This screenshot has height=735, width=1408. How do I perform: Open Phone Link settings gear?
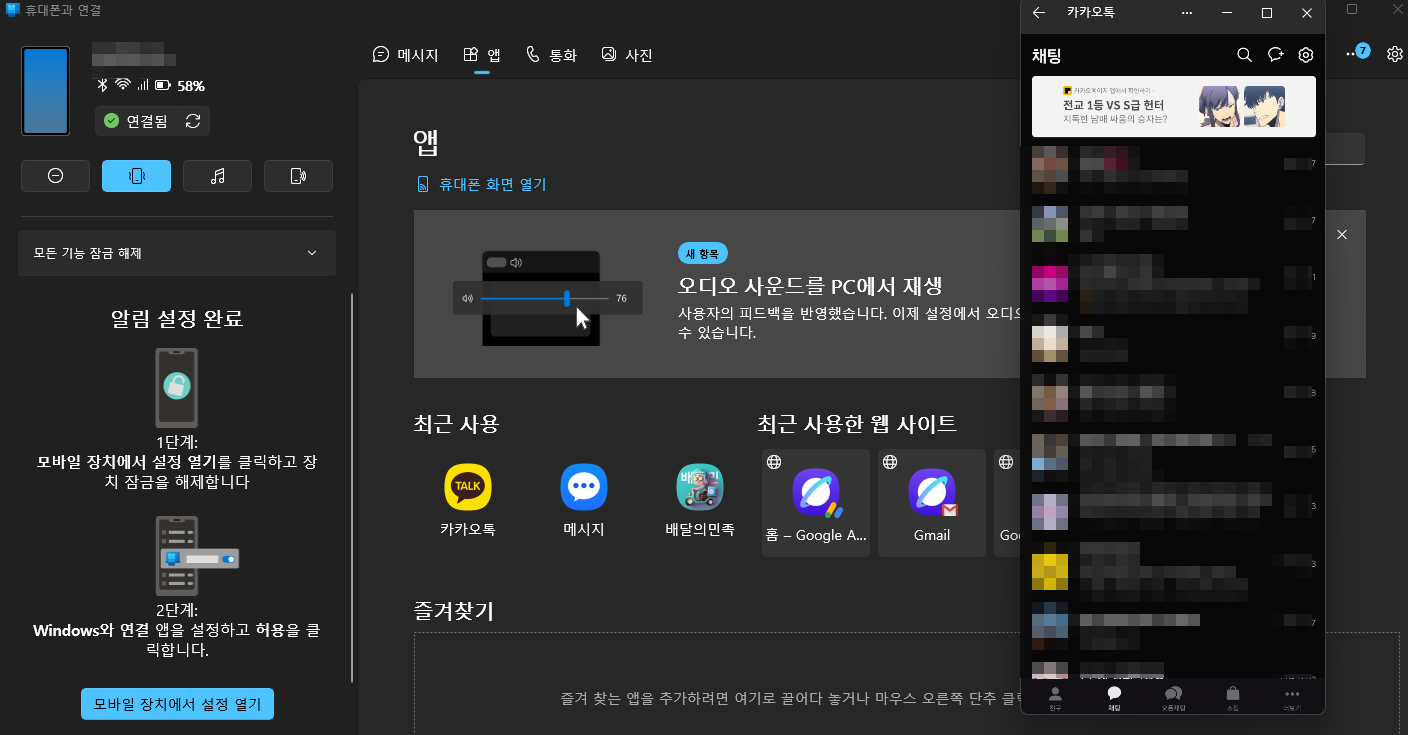point(1394,54)
